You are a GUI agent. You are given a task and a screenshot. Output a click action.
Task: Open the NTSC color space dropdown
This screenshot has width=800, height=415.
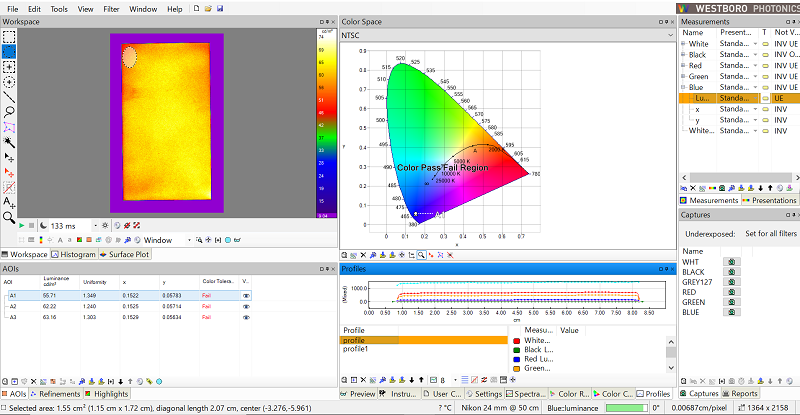click(x=670, y=35)
